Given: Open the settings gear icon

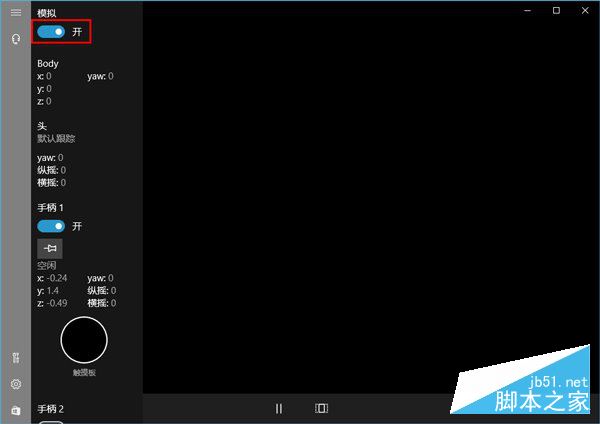Looking at the screenshot, I should click(x=15, y=384).
